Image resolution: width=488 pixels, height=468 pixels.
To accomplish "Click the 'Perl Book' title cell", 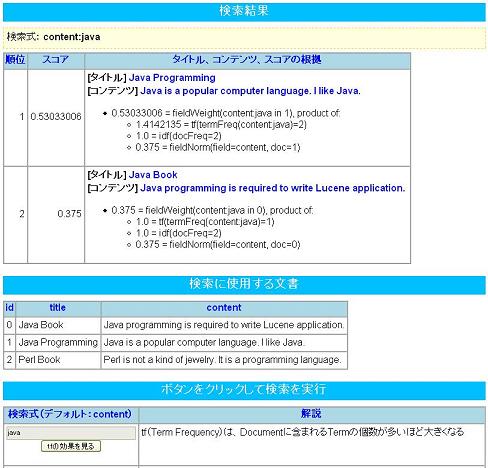I will pos(58,360).
